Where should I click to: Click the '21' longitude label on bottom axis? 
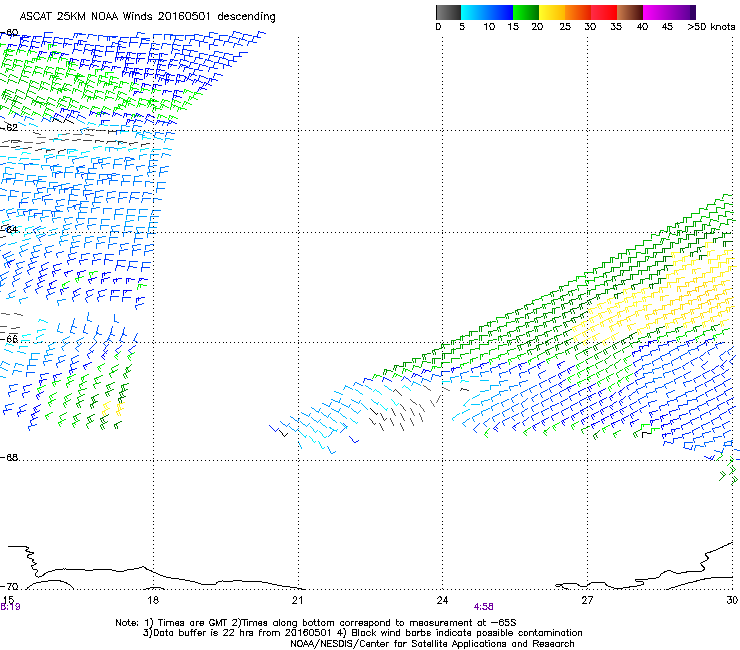coord(297,600)
